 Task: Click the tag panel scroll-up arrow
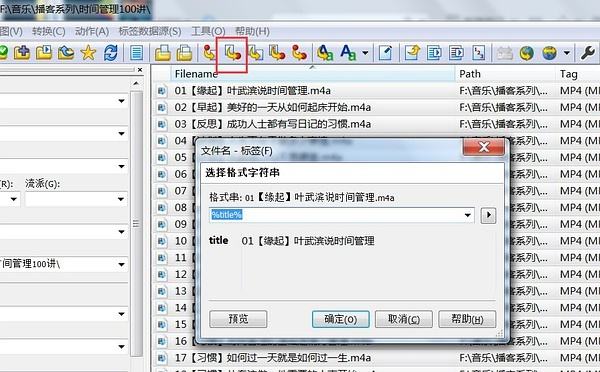pyautogui.click(x=136, y=83)
